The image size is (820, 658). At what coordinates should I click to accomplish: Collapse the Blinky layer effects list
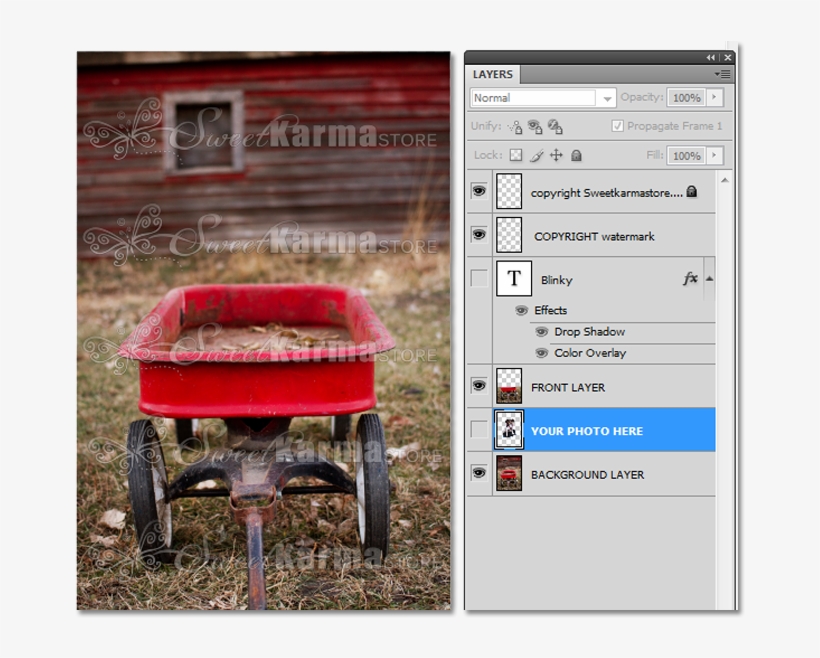click(x=710, y=279)
